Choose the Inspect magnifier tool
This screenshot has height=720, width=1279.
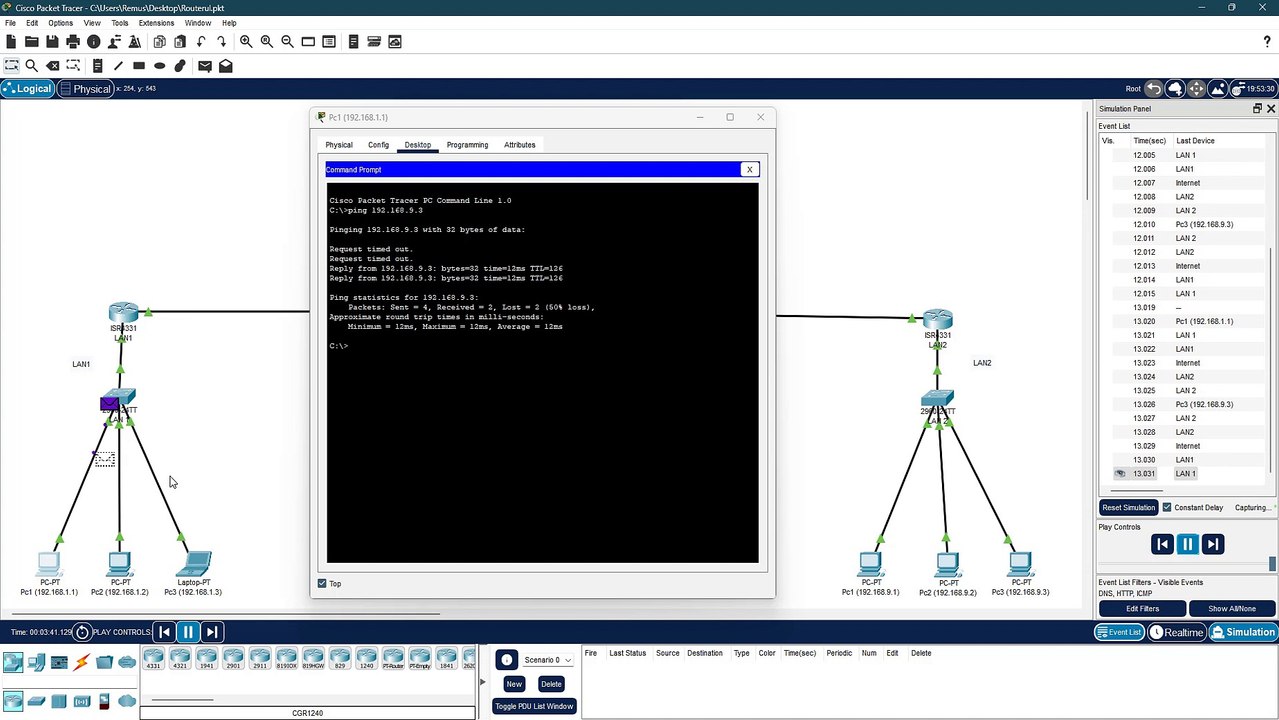31,66
